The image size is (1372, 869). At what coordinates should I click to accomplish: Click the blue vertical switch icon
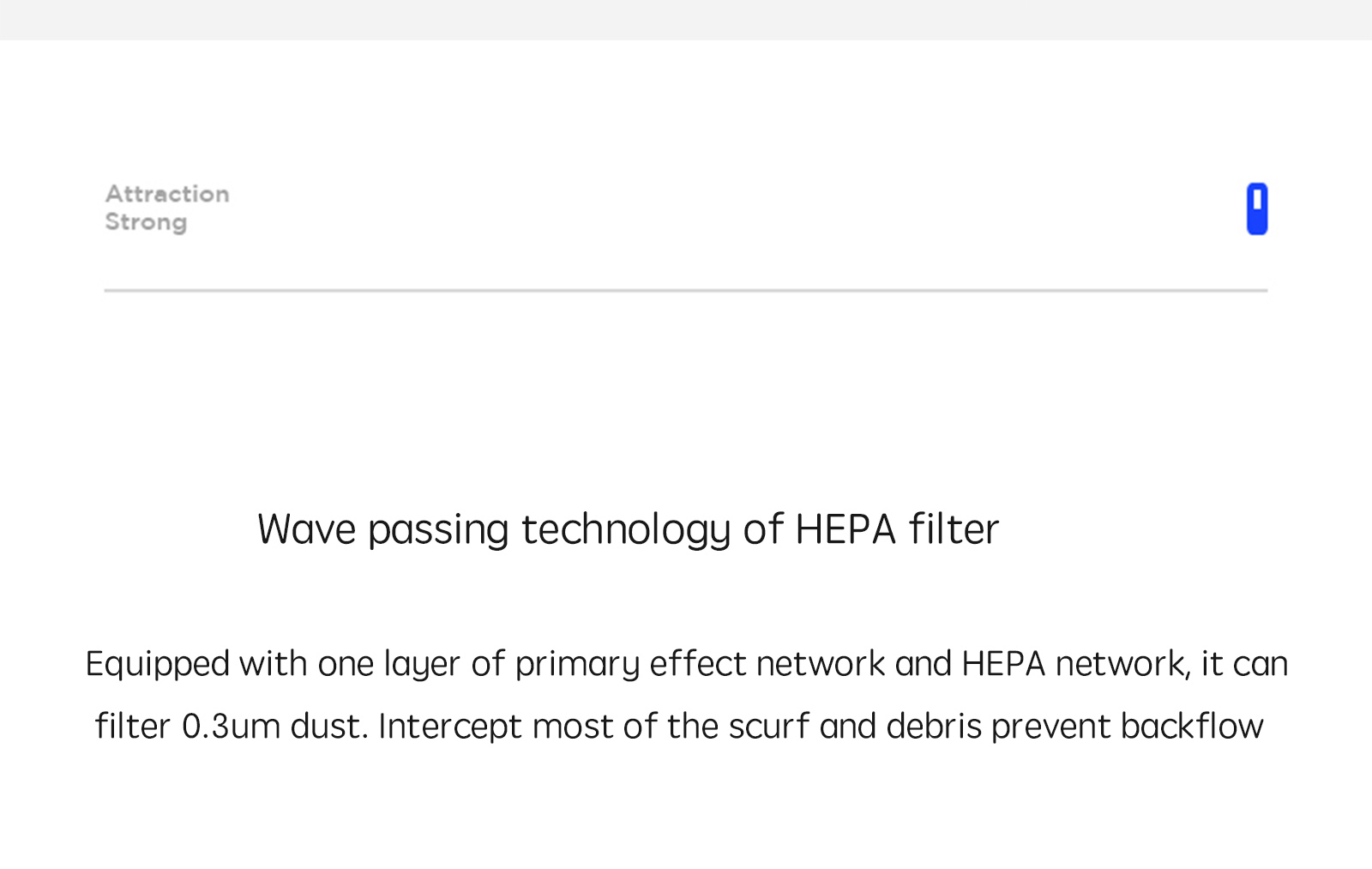(x=1257, y=208)
